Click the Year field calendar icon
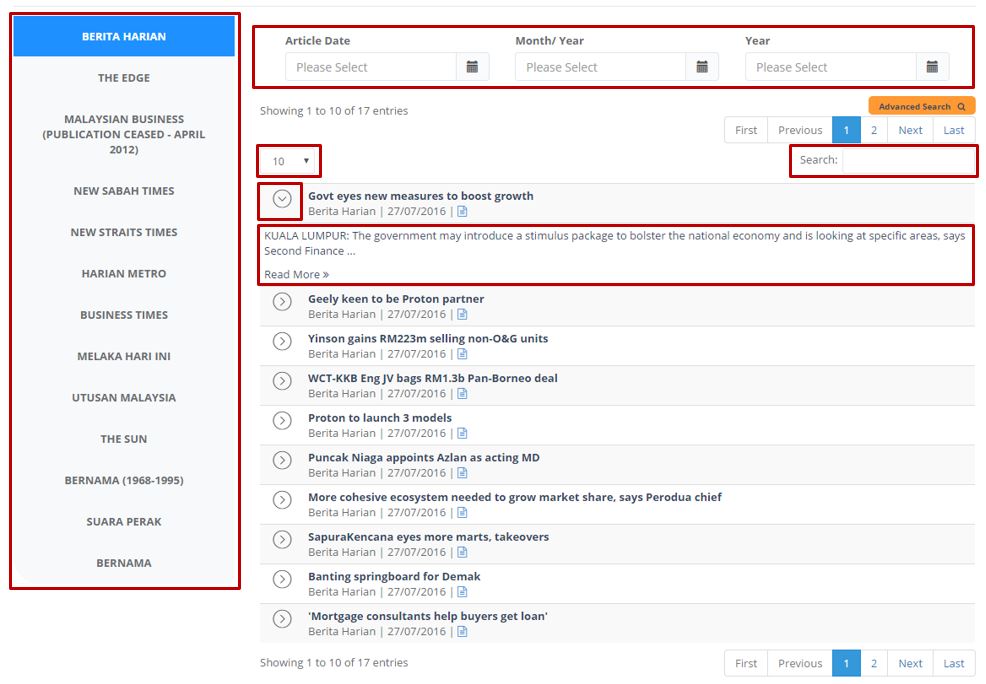This screenshot has height=684, width=986. (932, 67)
